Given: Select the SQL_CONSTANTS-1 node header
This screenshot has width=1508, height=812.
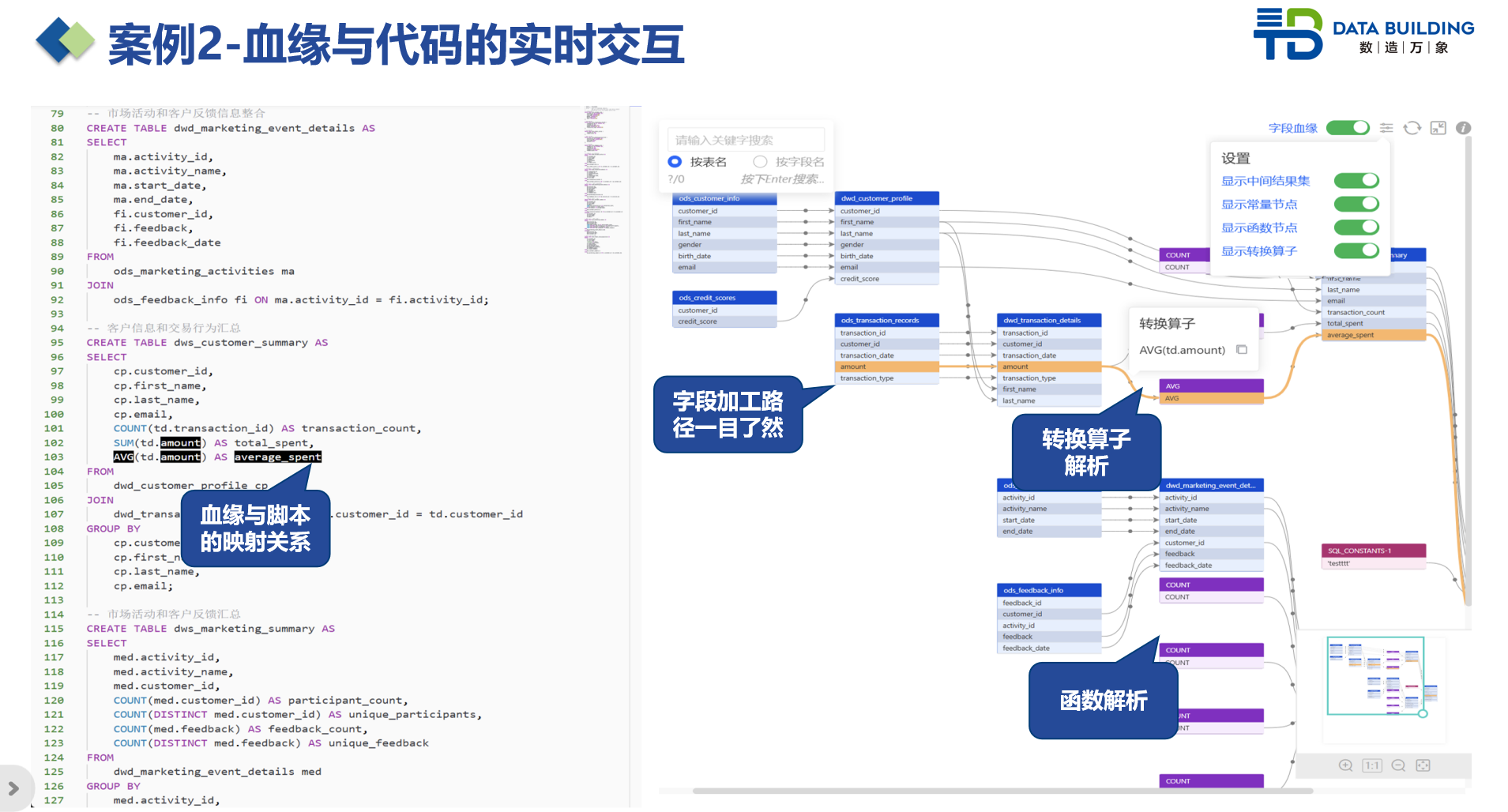Looking at the screenshot, I should [1374, 551].
